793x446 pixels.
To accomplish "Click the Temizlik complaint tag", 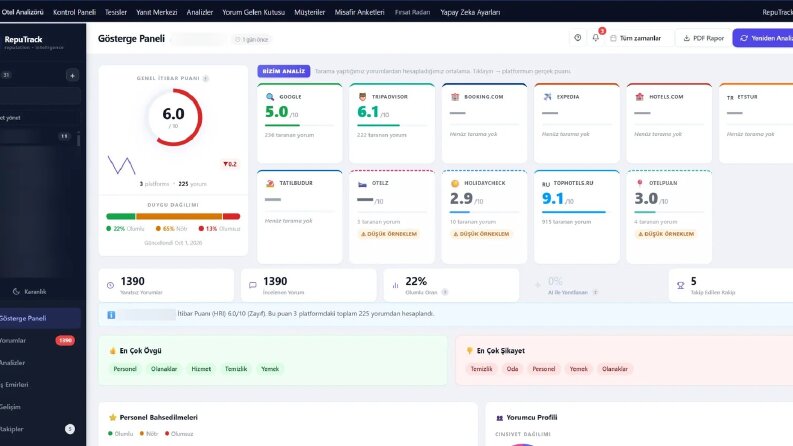I will click(481, 369).
